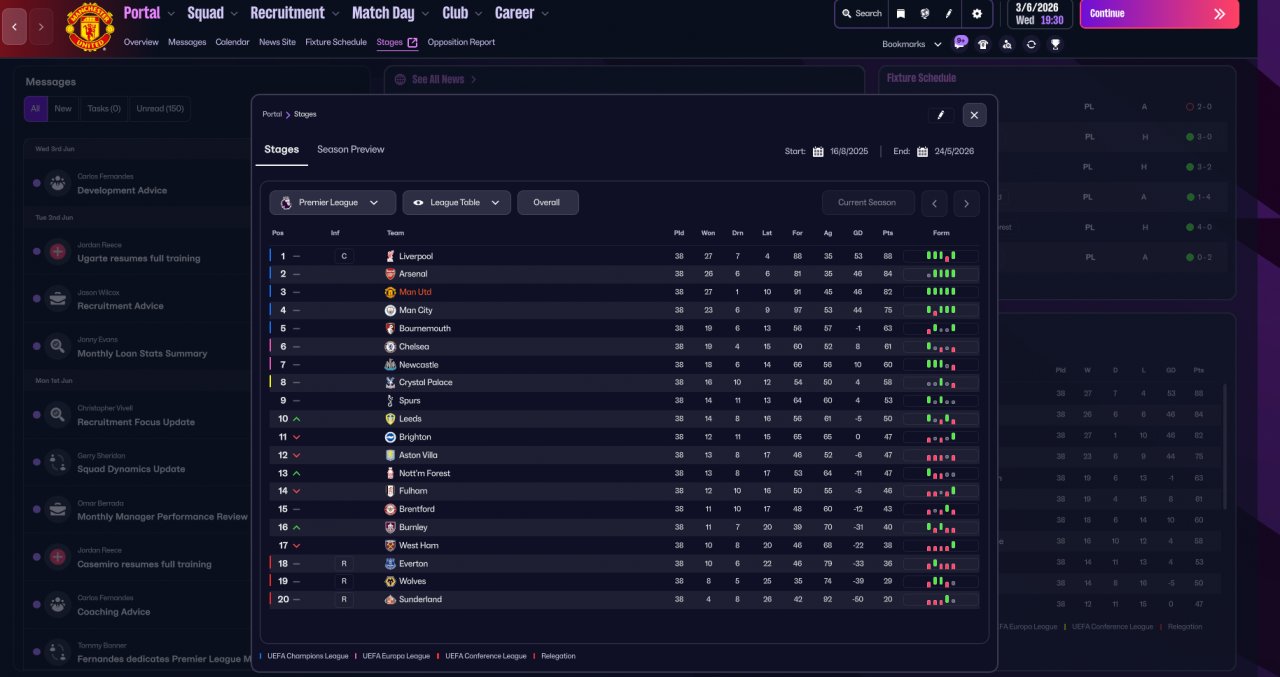Image resolution: width=1280 pixels, height=677 pixels.
Task: Select the Unread (150) filter
Action: coord(159,109)
